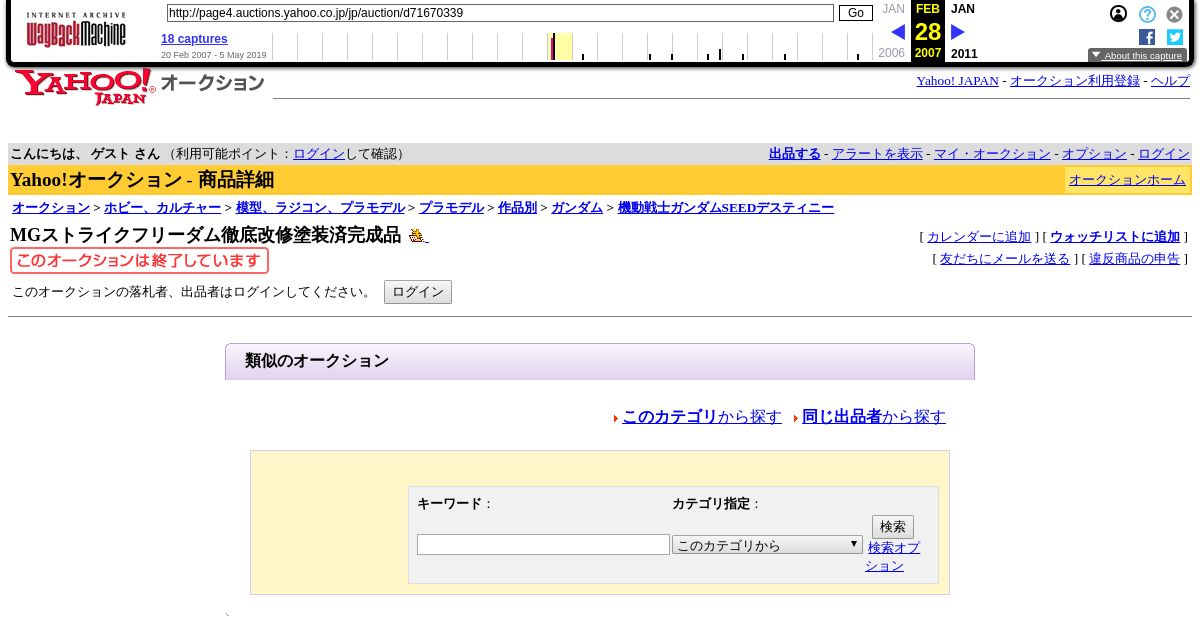Click the Wayback Machine logo
This screenshot has width=1200, height=630.
[x=76, y=30]
